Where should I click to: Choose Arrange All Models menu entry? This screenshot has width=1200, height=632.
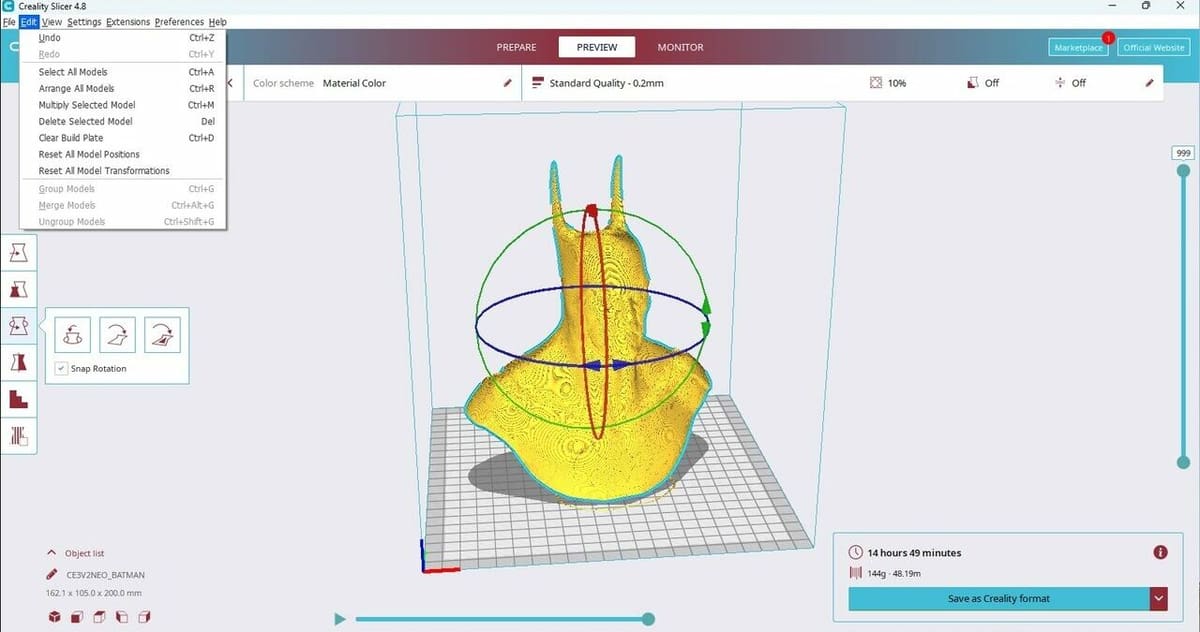tap(125, 88)
